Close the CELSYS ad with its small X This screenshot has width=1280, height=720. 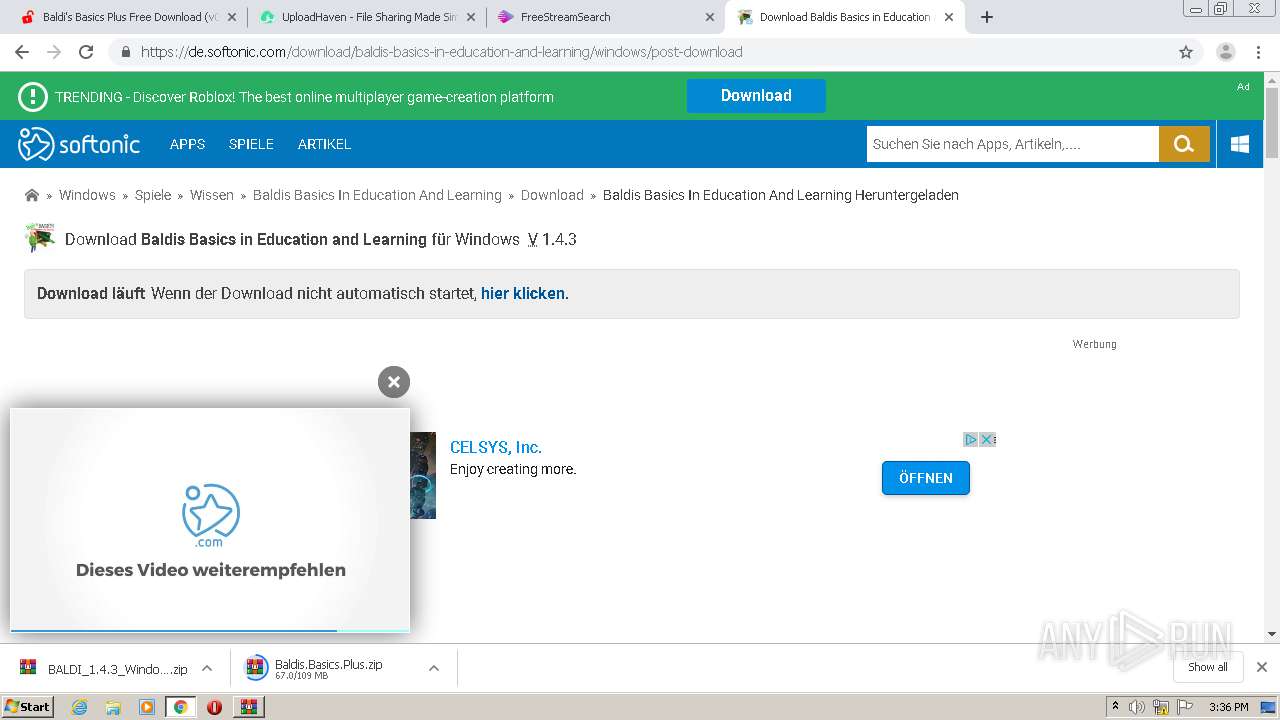coord(987,439)
